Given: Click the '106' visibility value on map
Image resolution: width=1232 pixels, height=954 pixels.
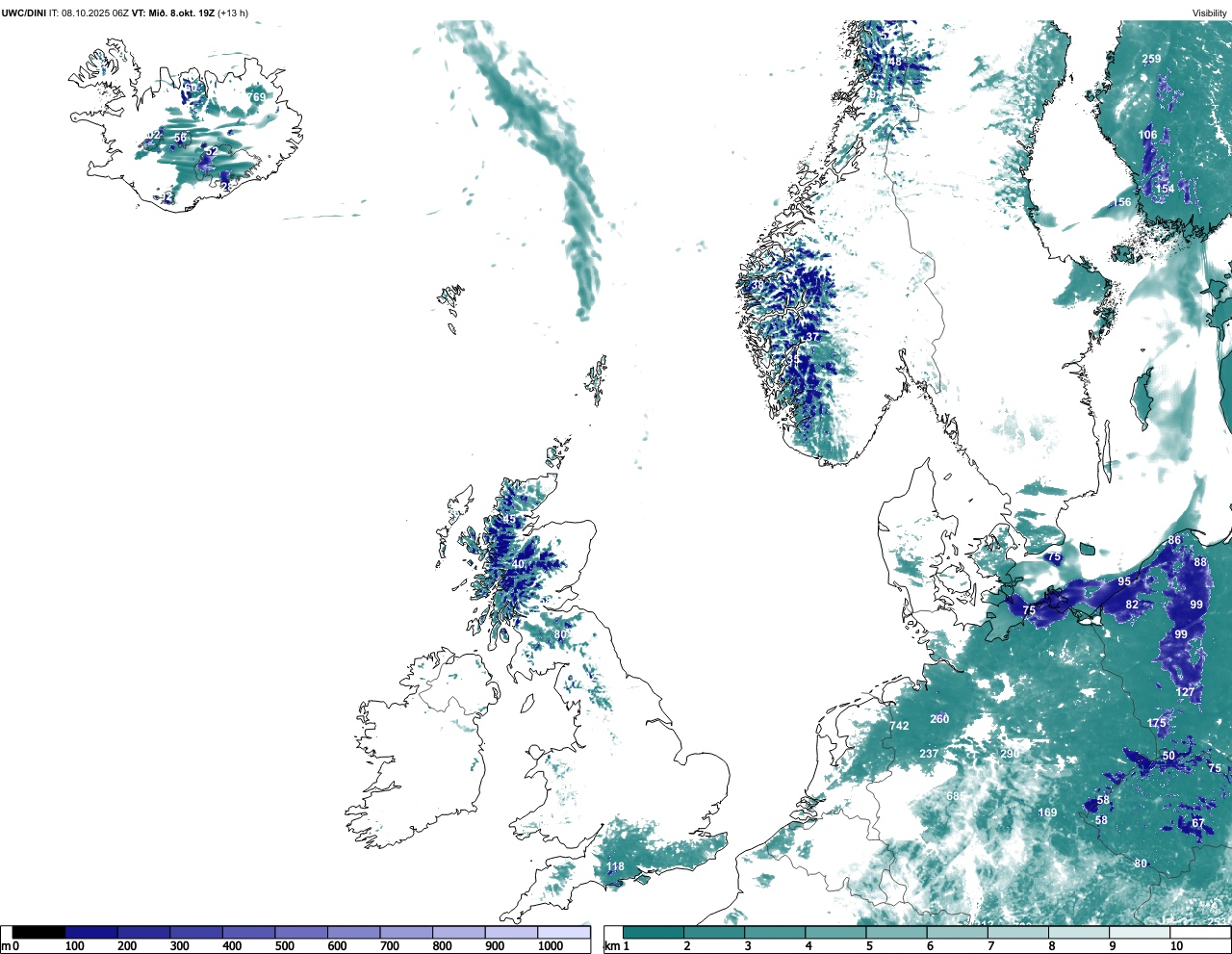Looking at the screenshot, I should click(x=1148, y=135).
